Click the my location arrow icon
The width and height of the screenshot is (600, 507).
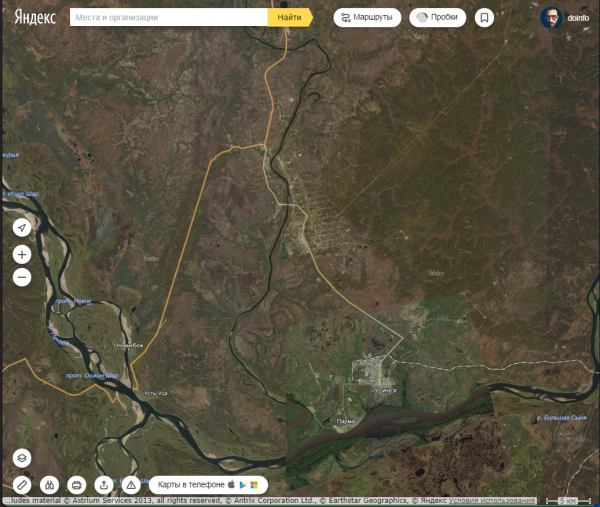coord(22,228)
